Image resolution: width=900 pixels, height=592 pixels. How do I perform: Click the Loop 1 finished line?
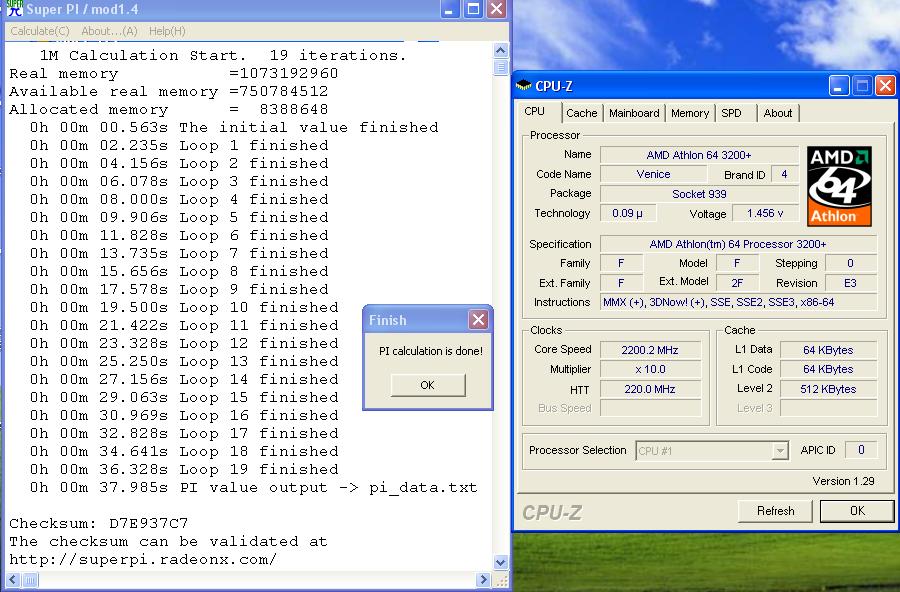(179, 145)
